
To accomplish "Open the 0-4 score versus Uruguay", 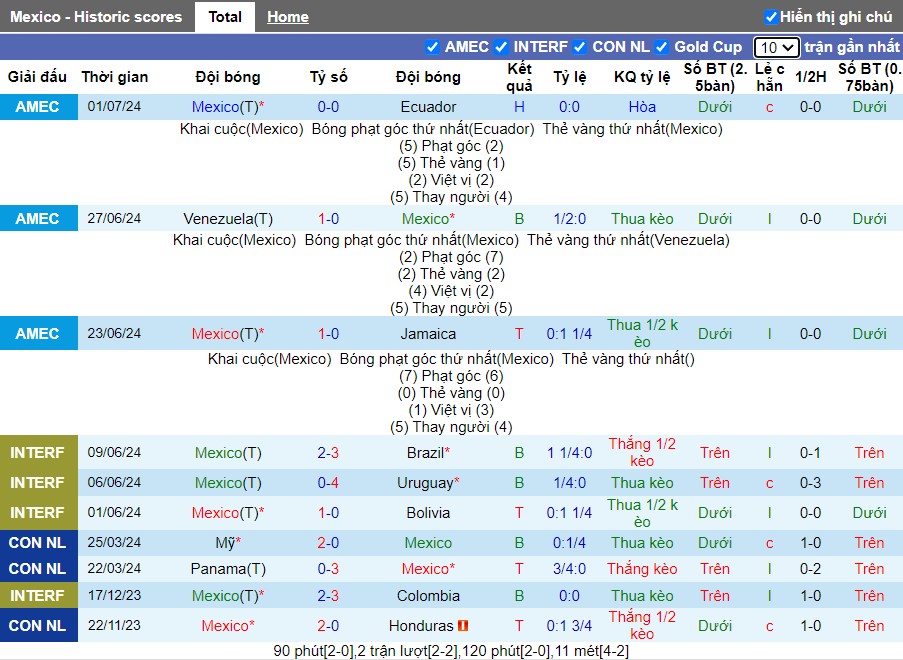I will click(328, 483).
